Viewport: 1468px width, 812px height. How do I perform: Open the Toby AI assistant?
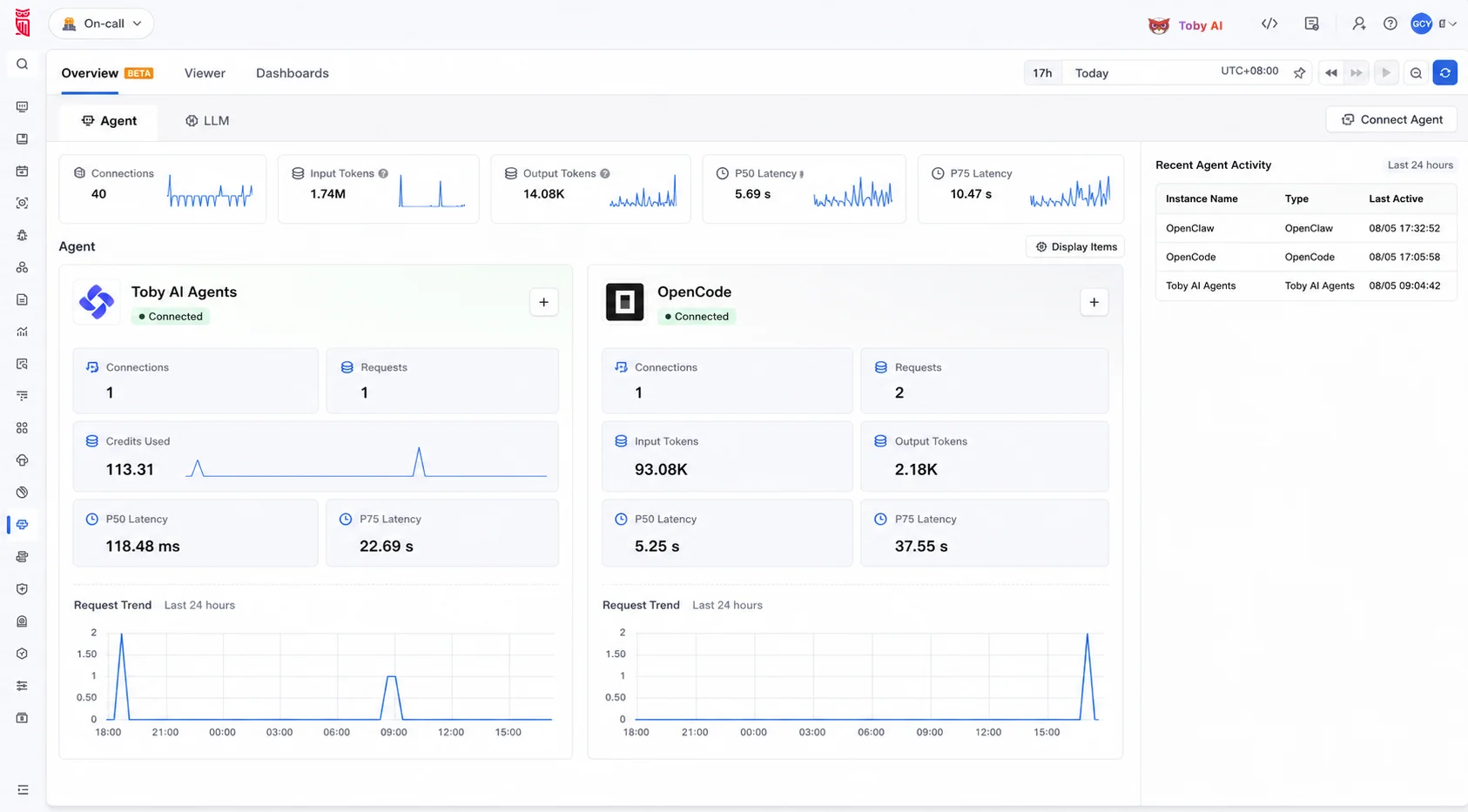point(1185,25)
